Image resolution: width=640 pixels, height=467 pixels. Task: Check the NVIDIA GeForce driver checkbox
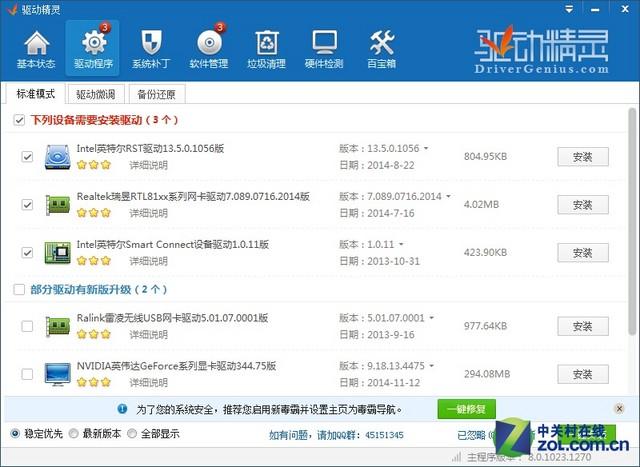tap(27, 374)
